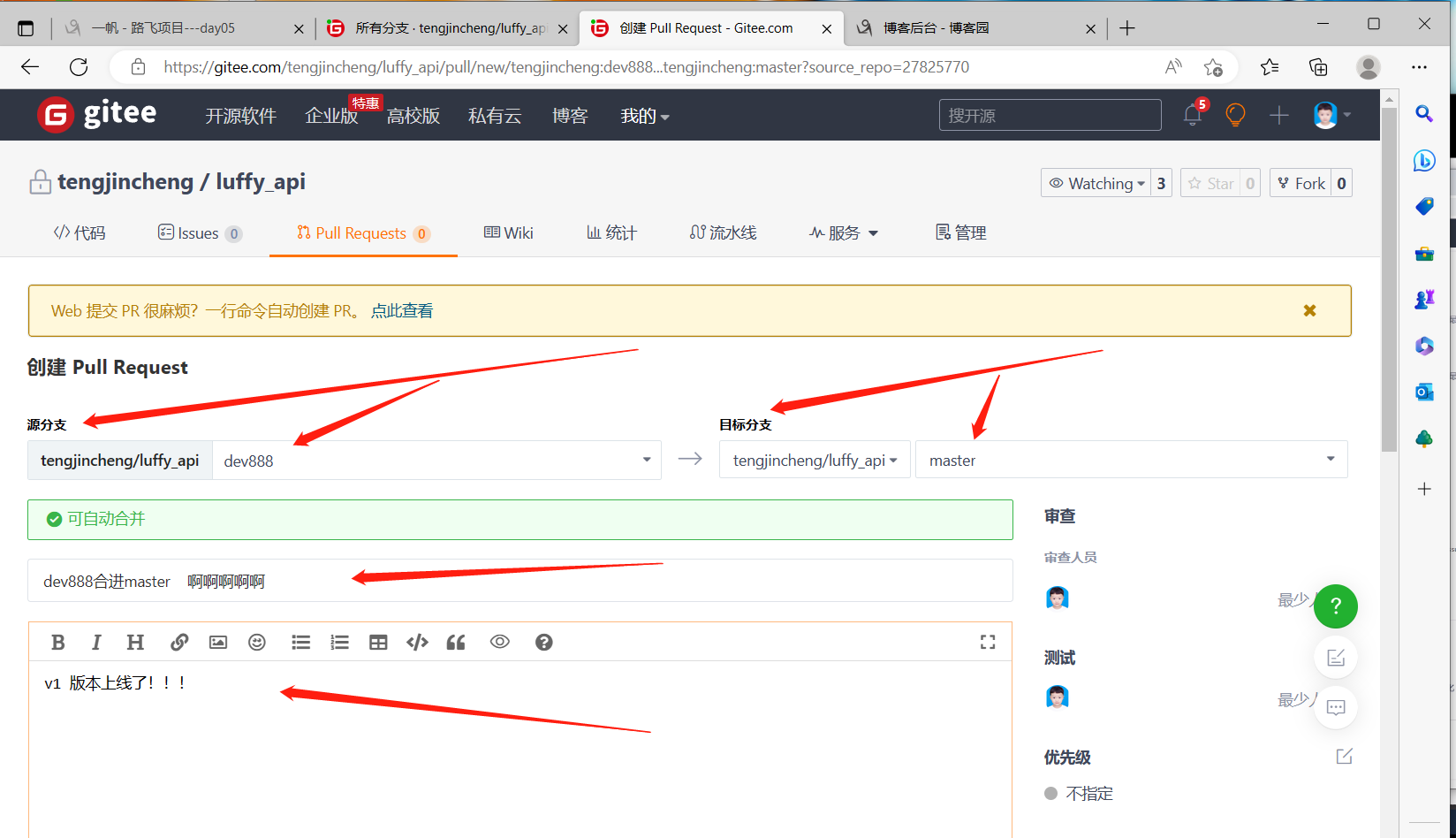Image resolution: width=1456 pixels, height=838 pixels.
Task: Click the 博客 nav link
Action: click(570, 116)
